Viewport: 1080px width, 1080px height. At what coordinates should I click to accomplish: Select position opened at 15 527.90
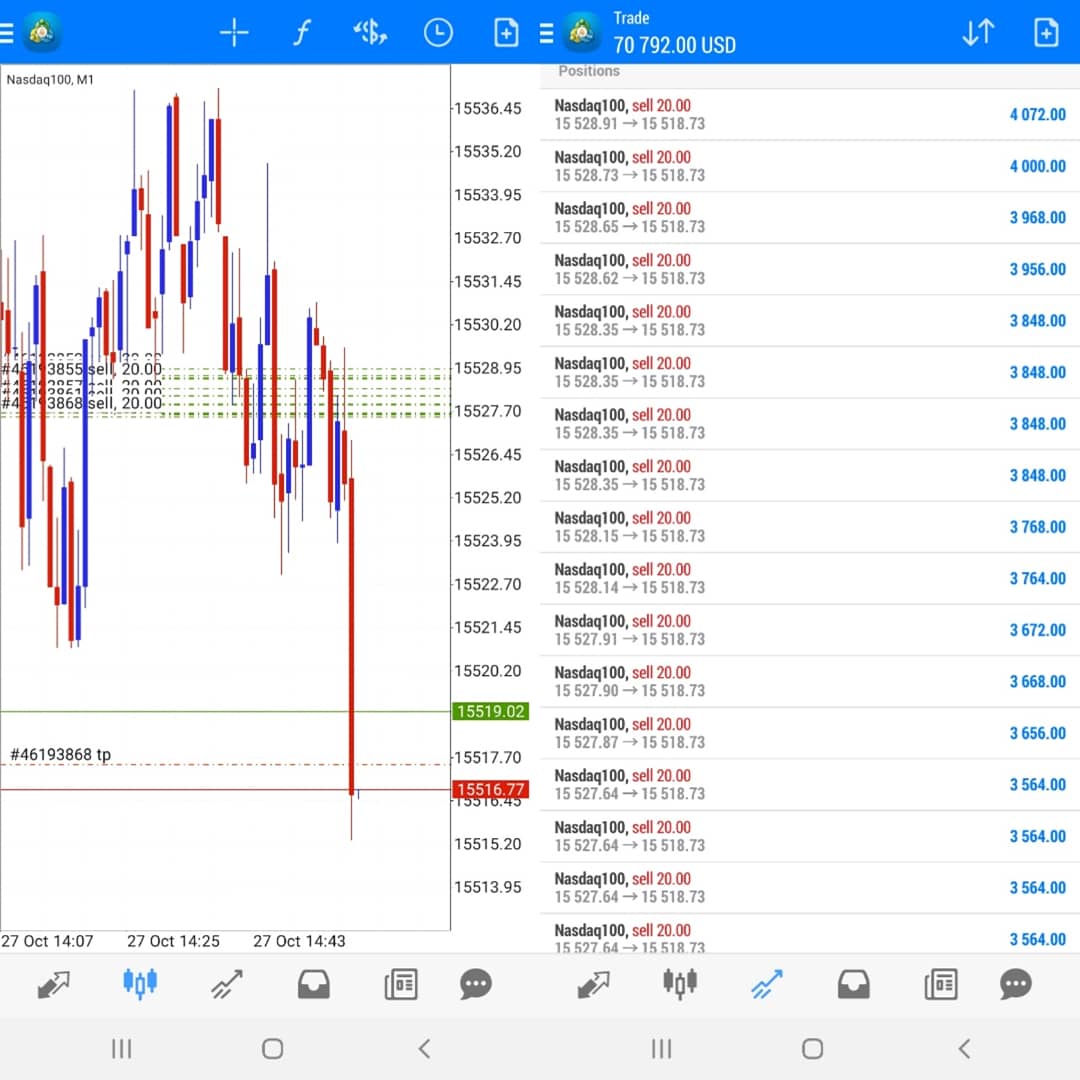coord(810,682)
